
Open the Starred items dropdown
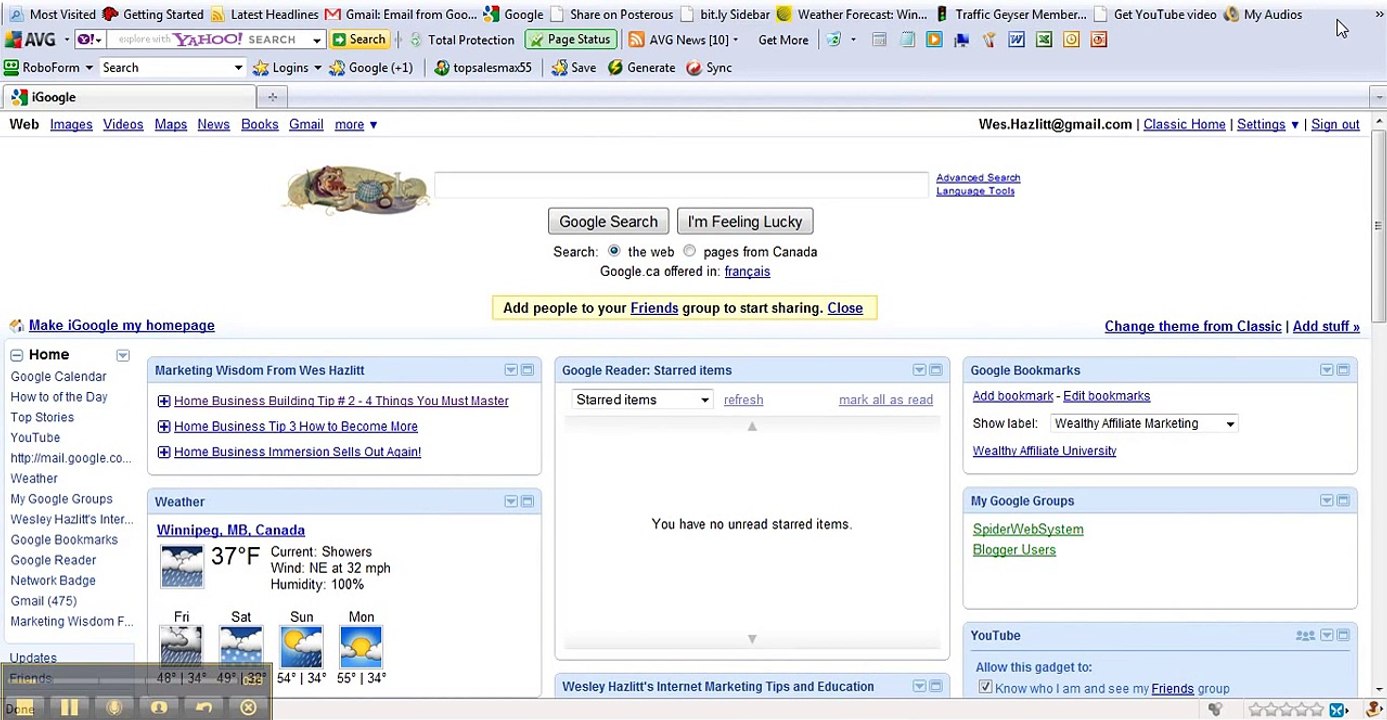[642, 400]
